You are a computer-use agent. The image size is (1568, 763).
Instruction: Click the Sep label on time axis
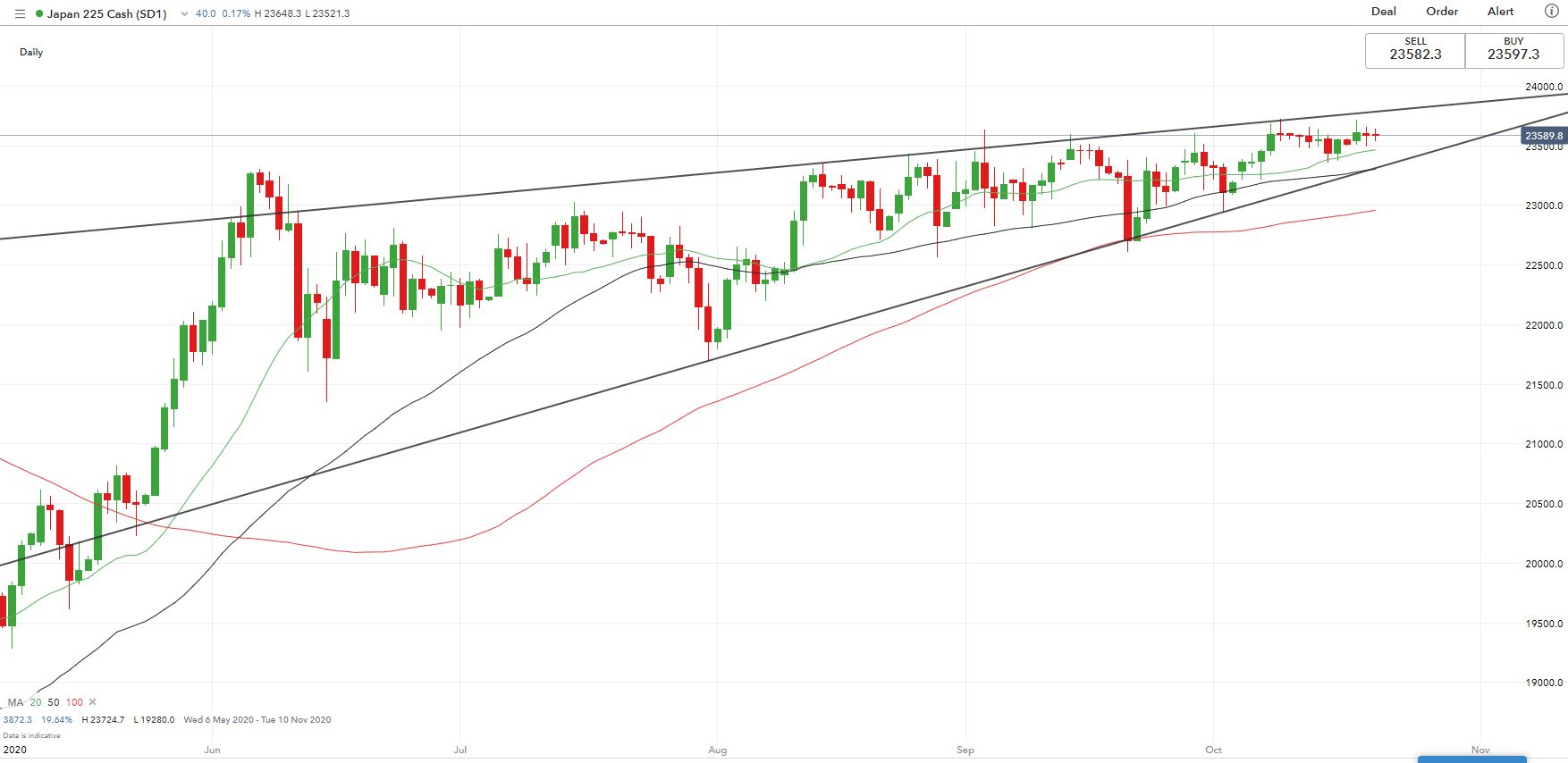point(965,750)
